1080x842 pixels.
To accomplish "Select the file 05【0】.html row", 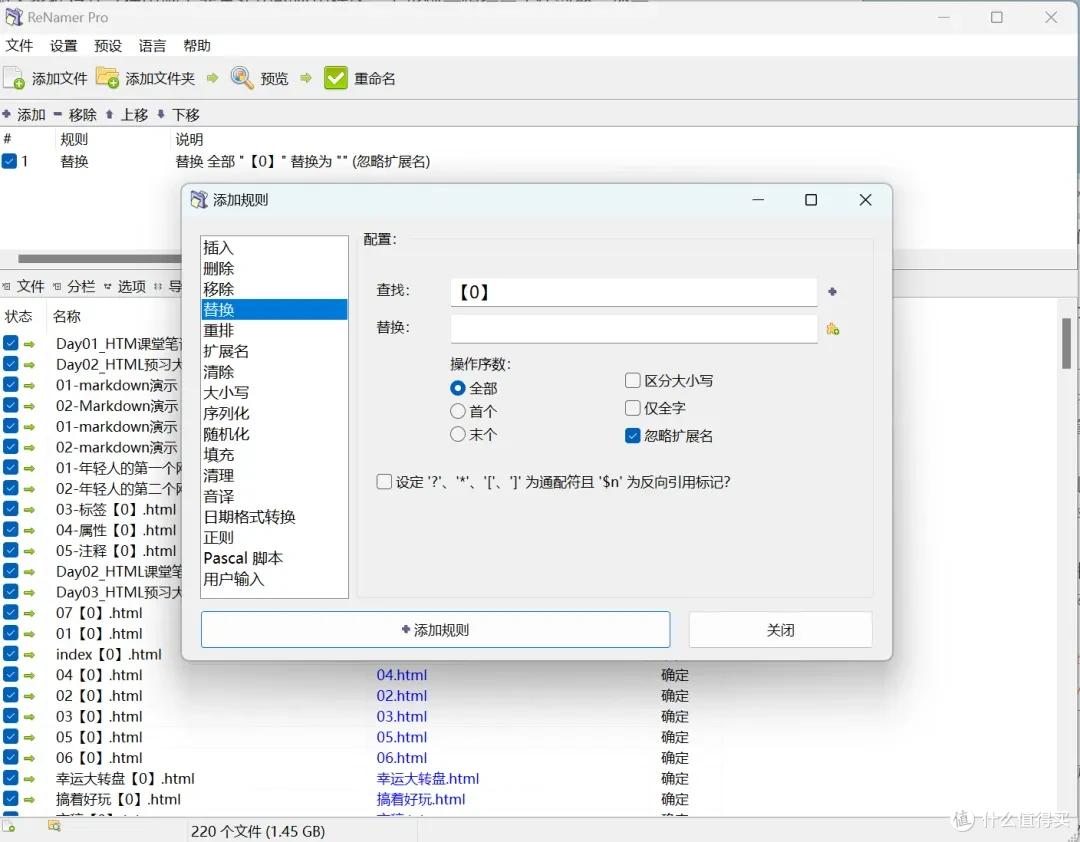I will click(x=99, y=737).
